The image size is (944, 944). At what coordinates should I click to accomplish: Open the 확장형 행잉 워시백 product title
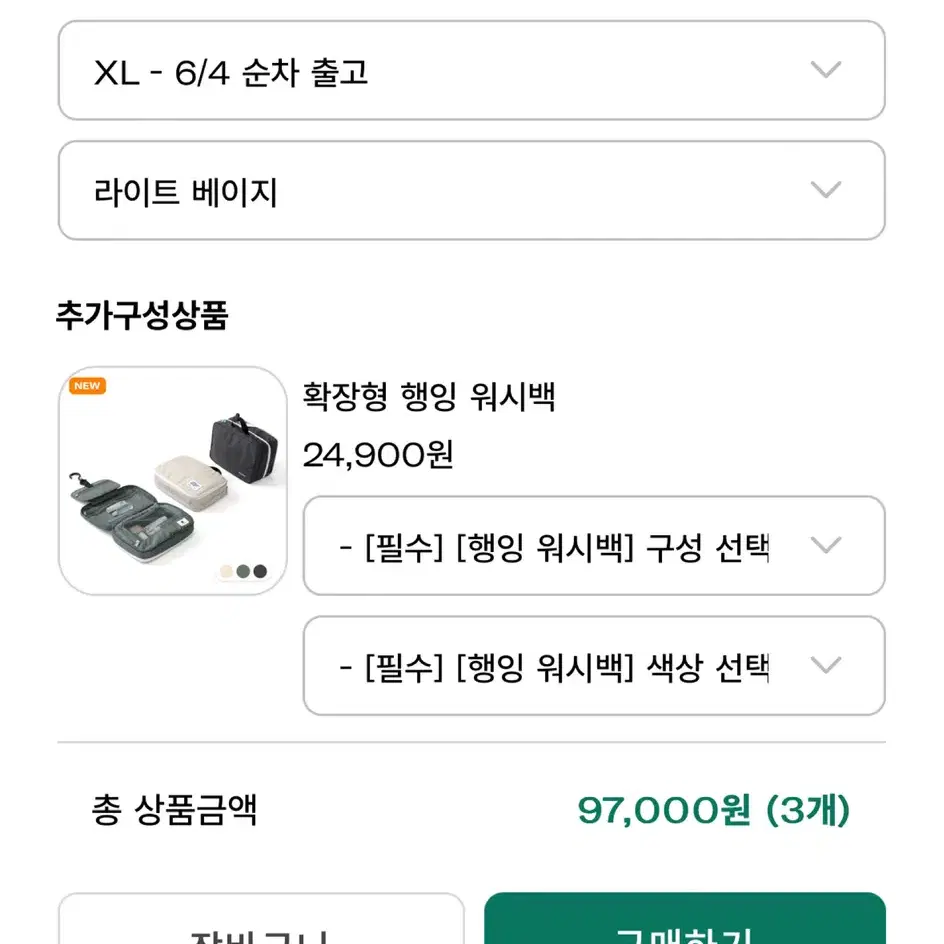tap(429, 397)
